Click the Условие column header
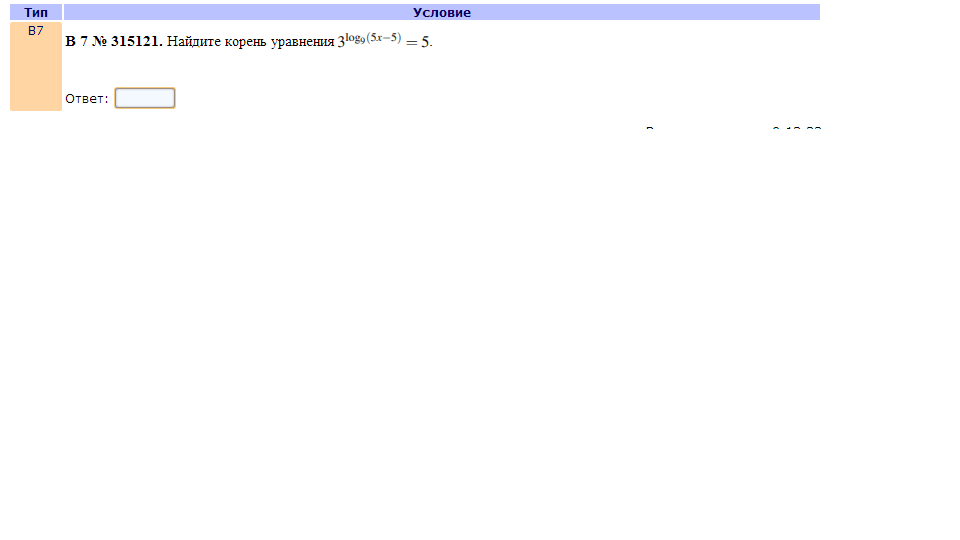The height and width of the screenshot is (540, 960). click(x=441, y=12)
